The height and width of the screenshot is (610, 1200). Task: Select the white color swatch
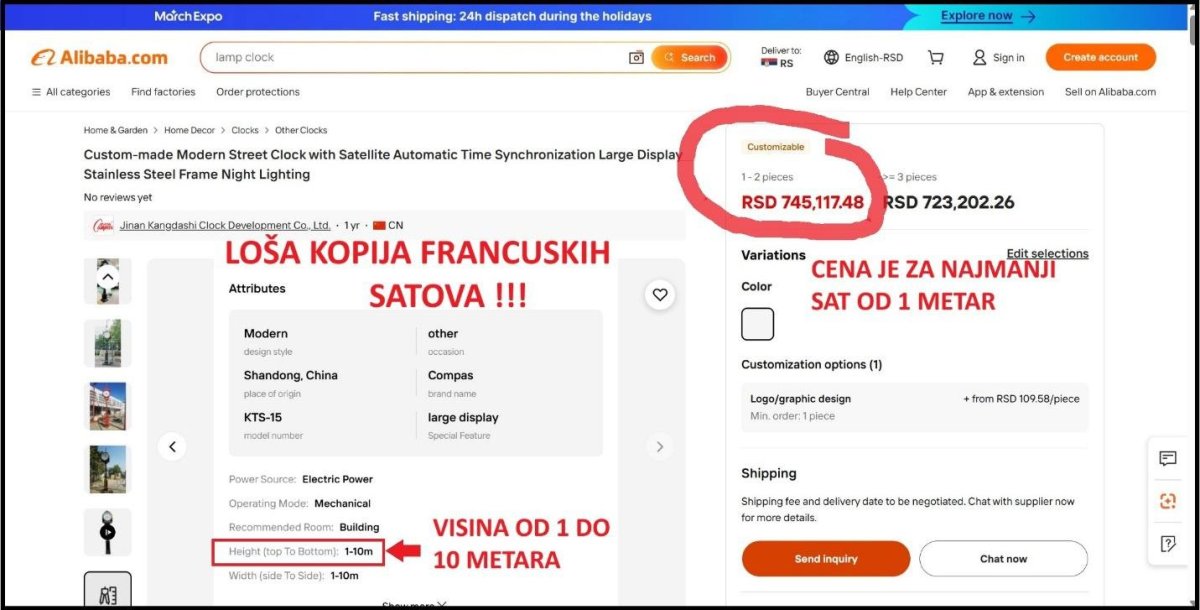[758, 324]
